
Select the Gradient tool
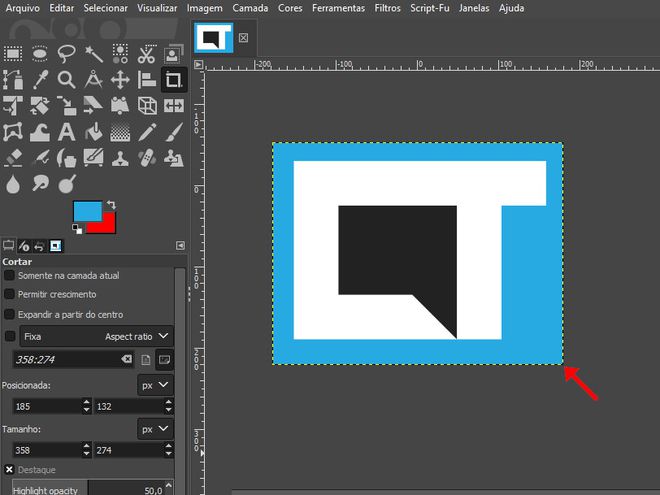120,132
